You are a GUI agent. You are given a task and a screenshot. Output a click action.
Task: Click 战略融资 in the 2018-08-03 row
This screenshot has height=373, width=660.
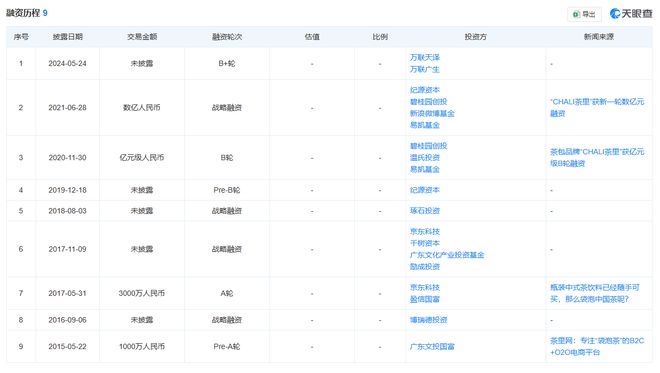coord(227,210)
